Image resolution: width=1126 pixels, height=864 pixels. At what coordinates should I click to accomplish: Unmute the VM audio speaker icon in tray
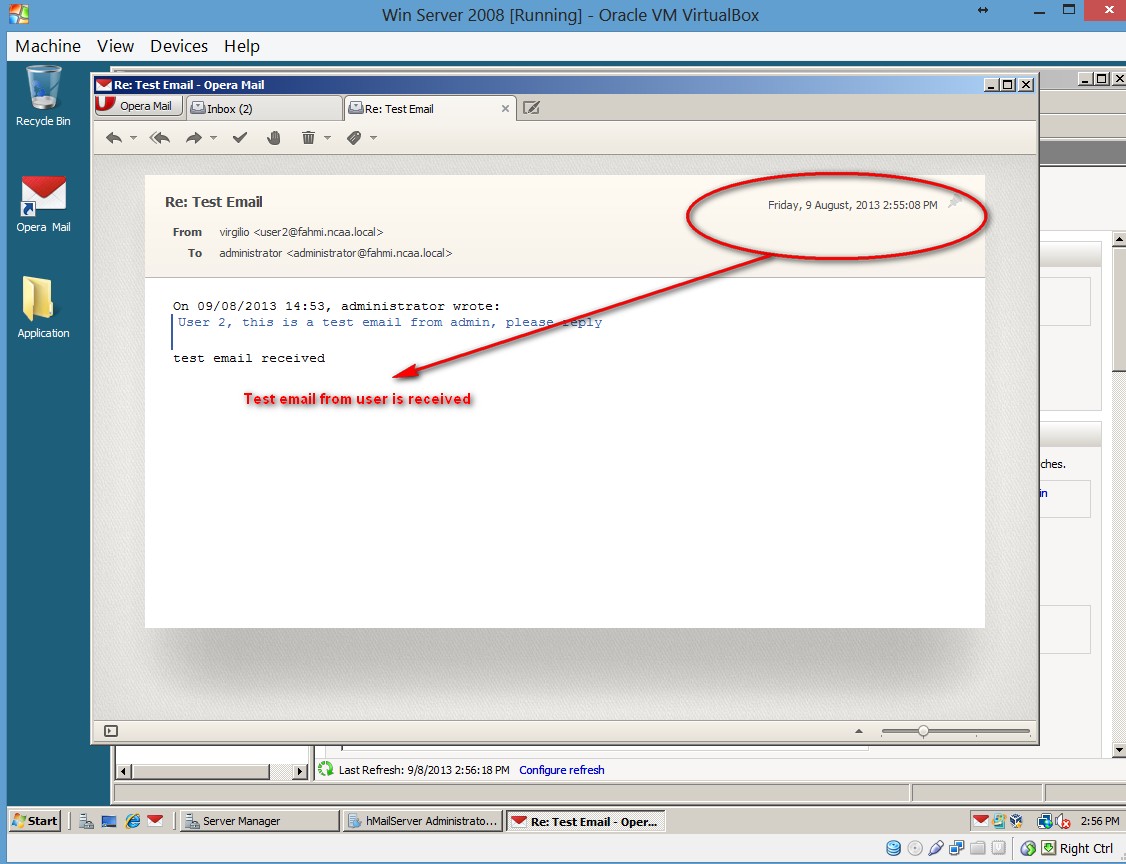click(x=1062, y=820)
